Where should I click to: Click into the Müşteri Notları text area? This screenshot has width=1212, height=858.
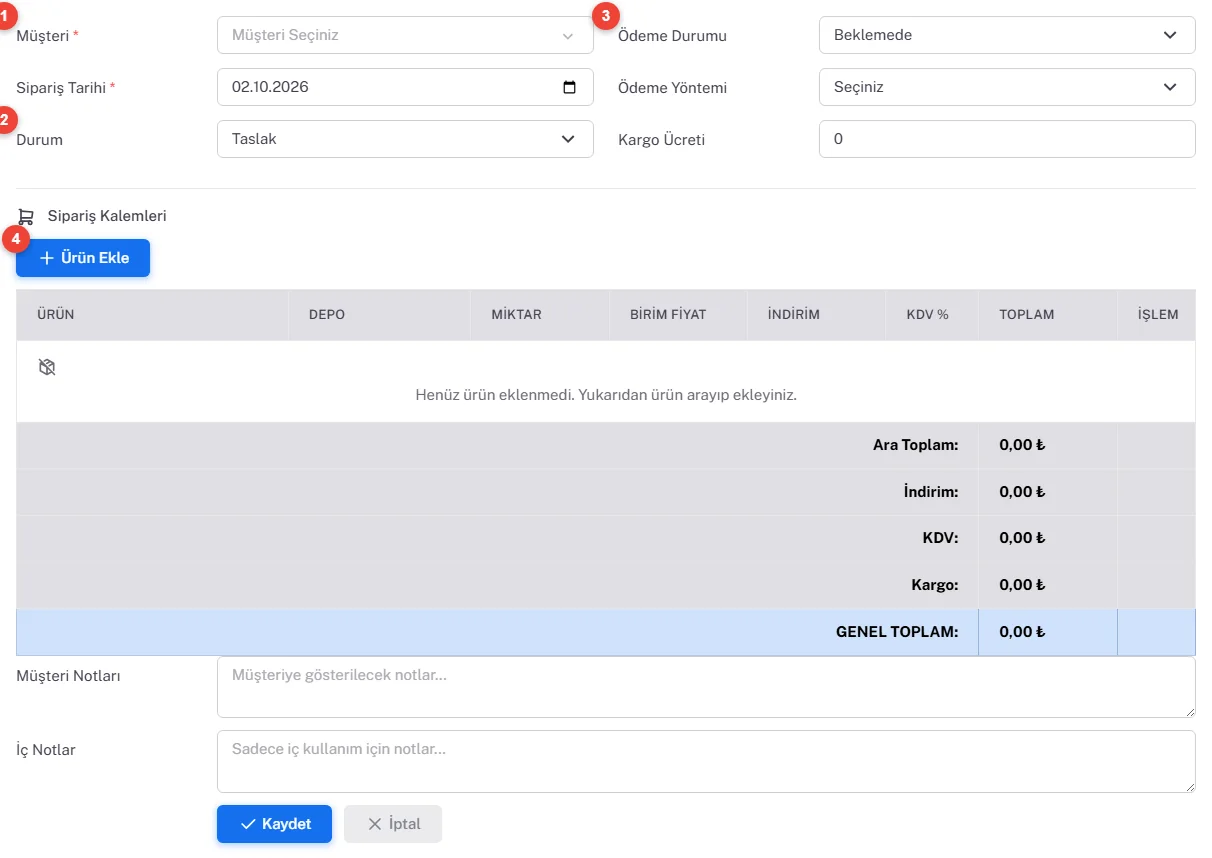(706, 687)
